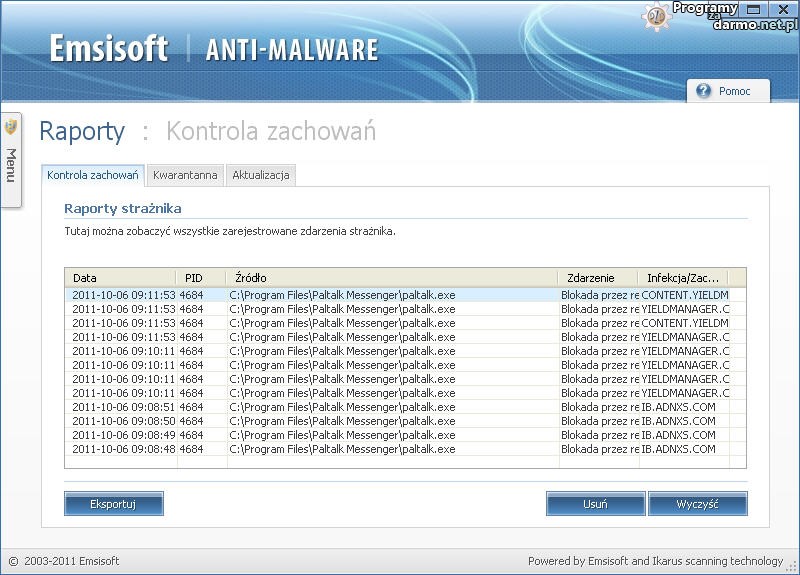Click the question mark help icon

[x=704, y=91]
